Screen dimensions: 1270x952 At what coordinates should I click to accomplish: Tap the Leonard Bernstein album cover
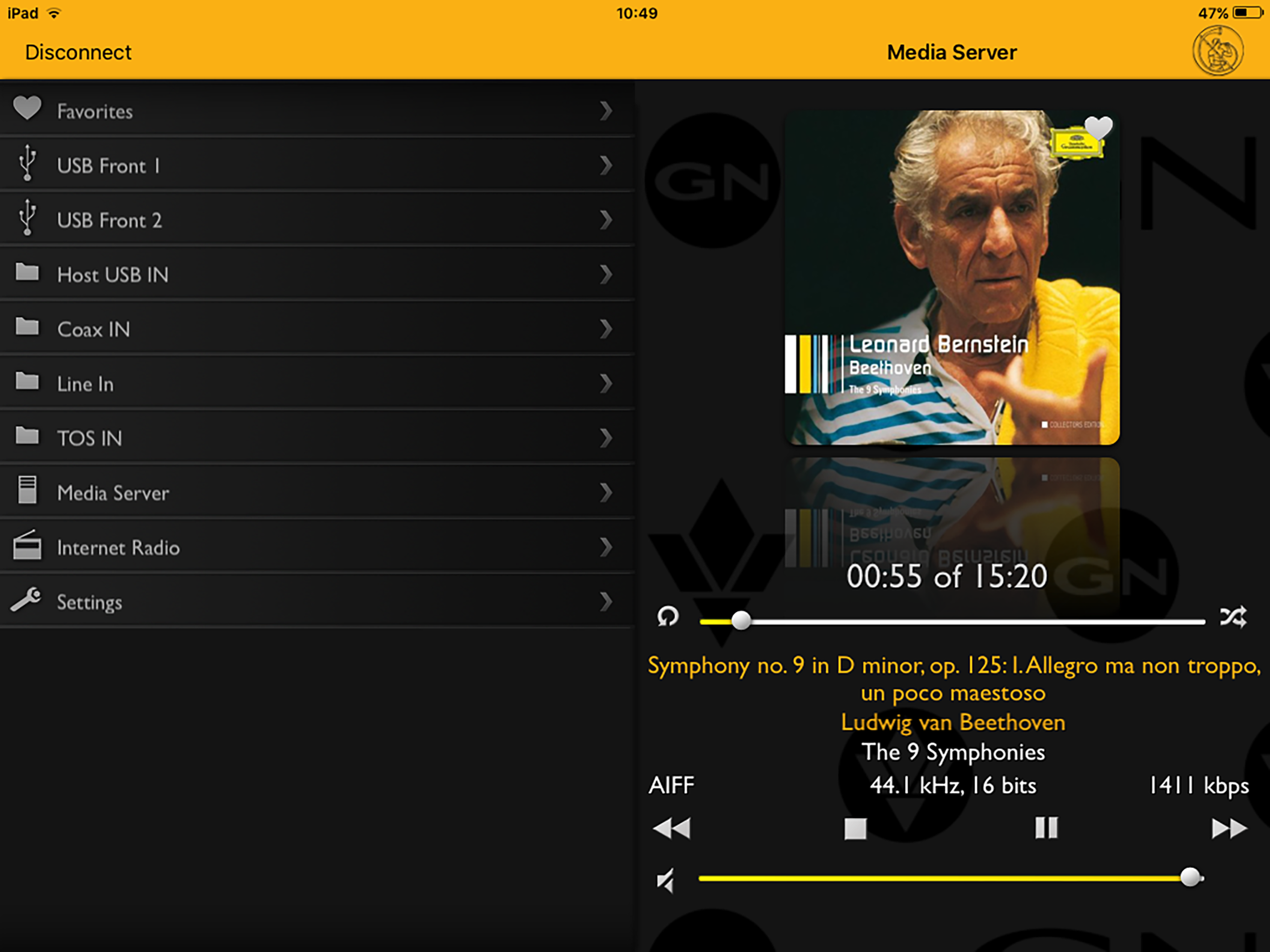[x=952, y=278]
